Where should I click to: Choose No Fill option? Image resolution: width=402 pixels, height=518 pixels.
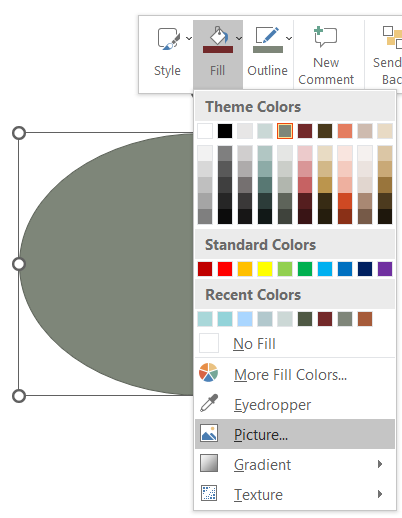click(x=295, y=343)
